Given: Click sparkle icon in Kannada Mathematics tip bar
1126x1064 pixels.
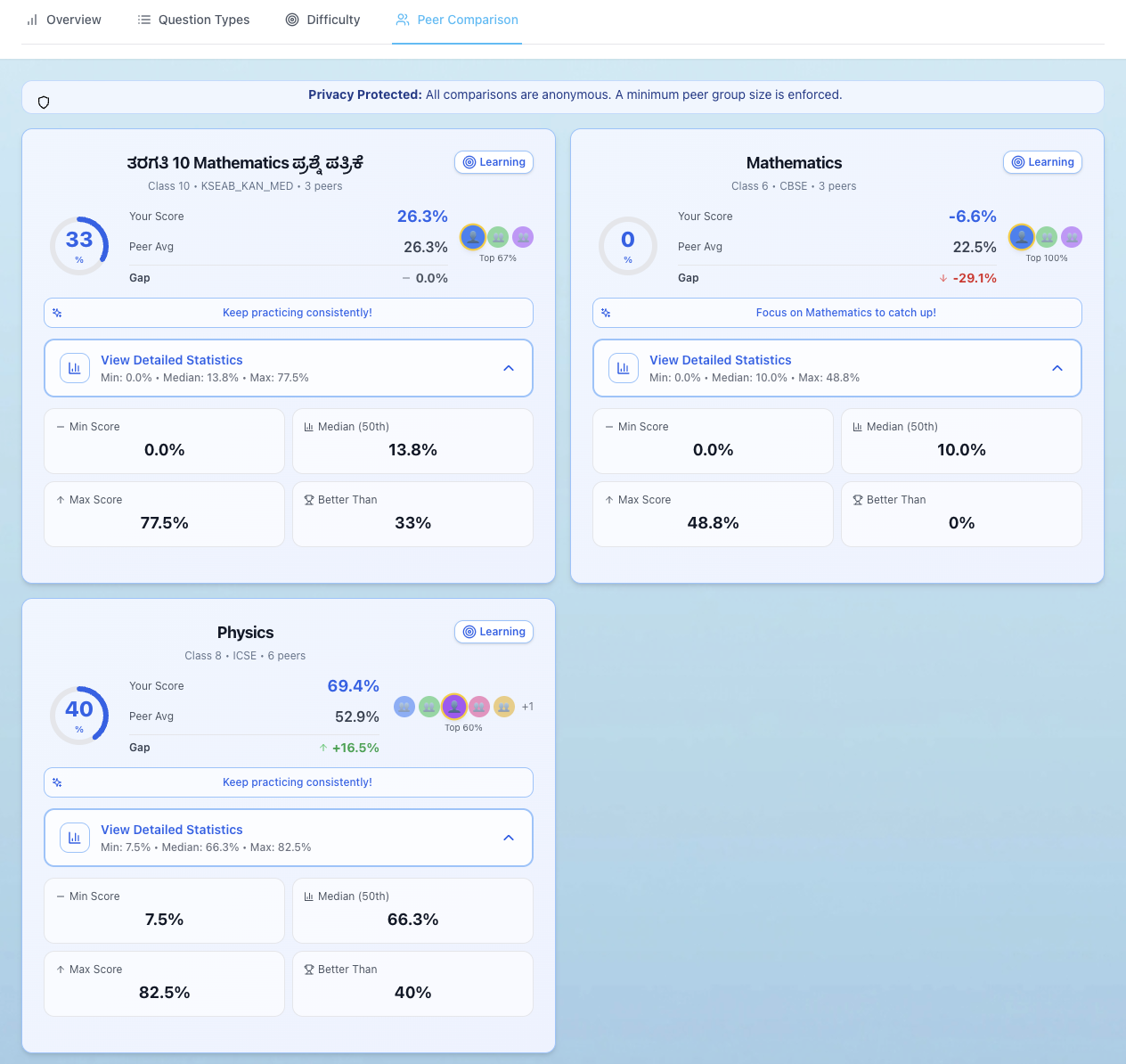Looking at the screenshot, I should tap(57, 313).
